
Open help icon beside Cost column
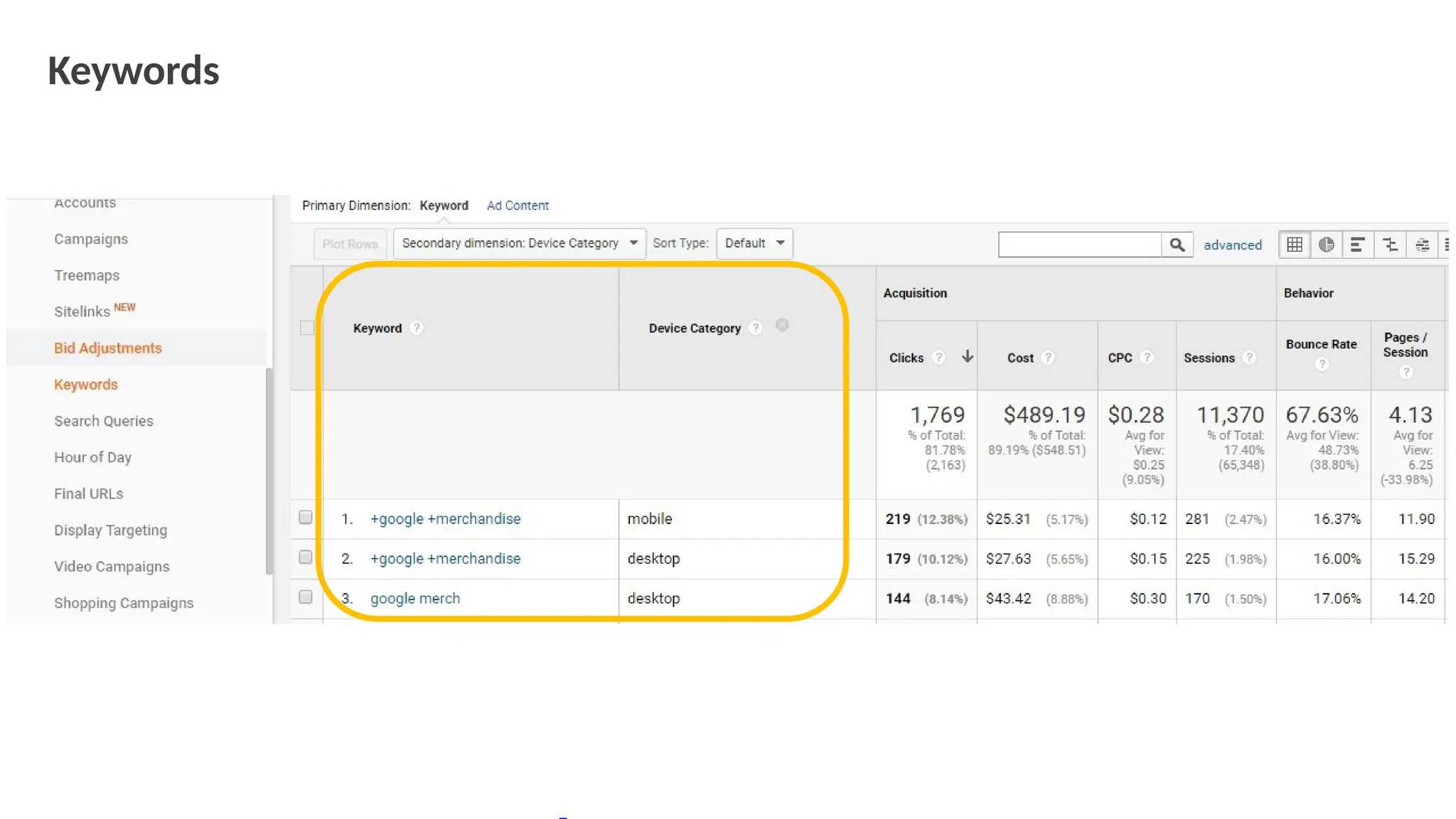1047,358
